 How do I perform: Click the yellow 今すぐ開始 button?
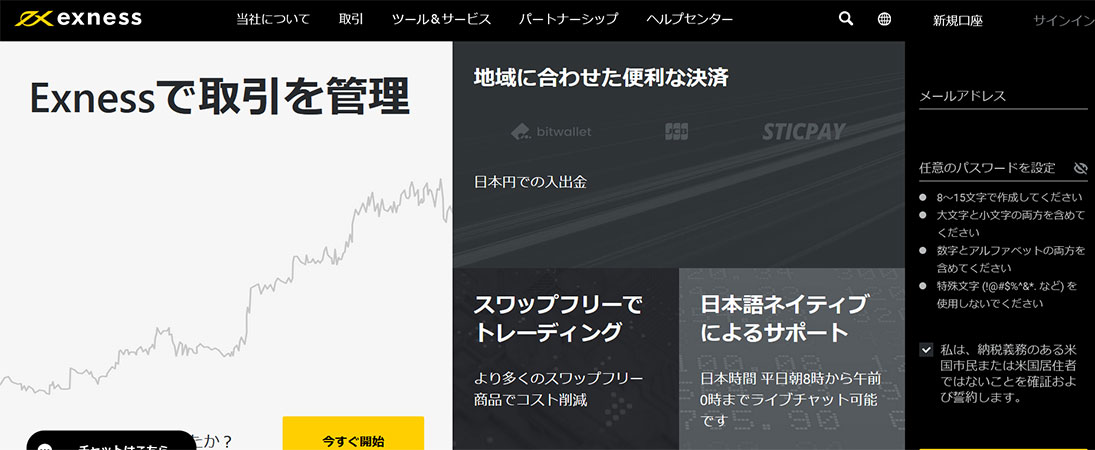pos(353,433)
